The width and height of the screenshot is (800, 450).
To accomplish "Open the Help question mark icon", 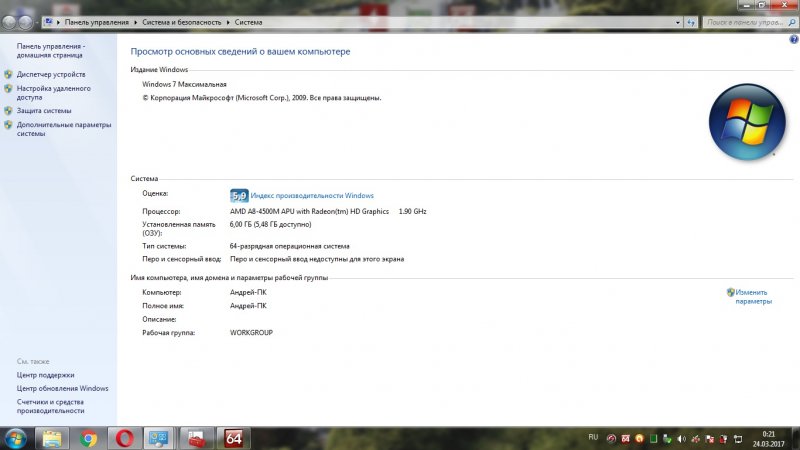I will (793, 38).
